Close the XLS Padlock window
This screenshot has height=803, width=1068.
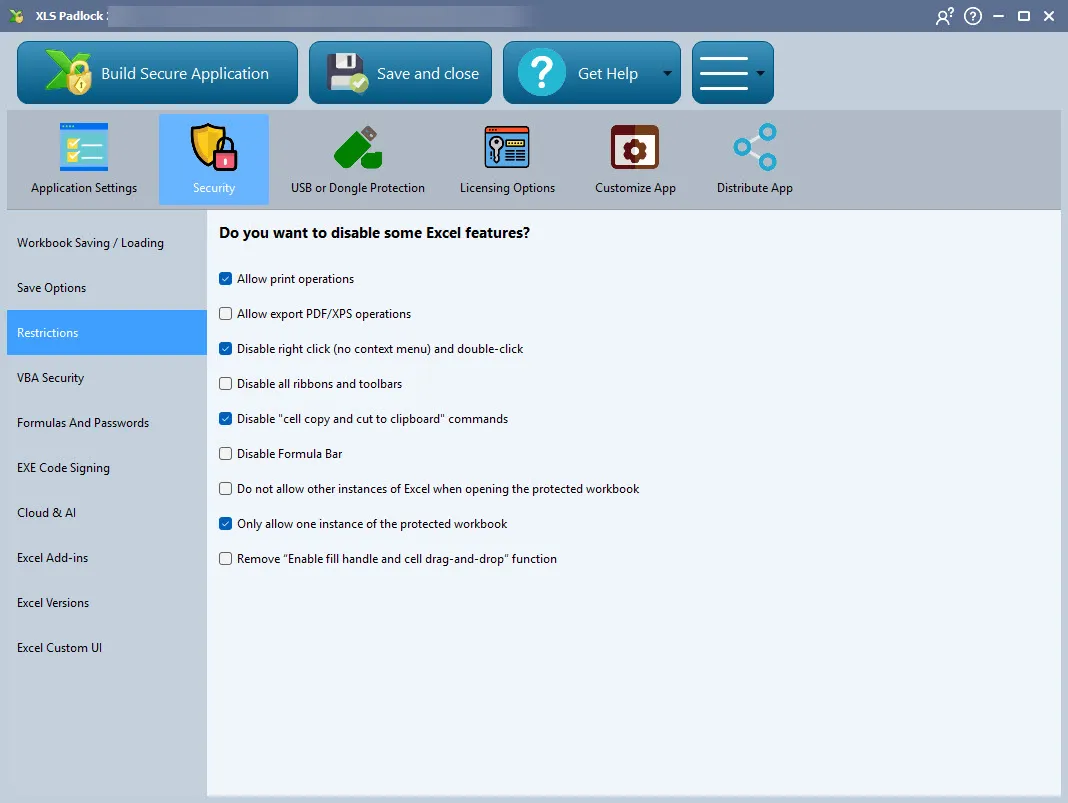click(x=1049, y=16)
